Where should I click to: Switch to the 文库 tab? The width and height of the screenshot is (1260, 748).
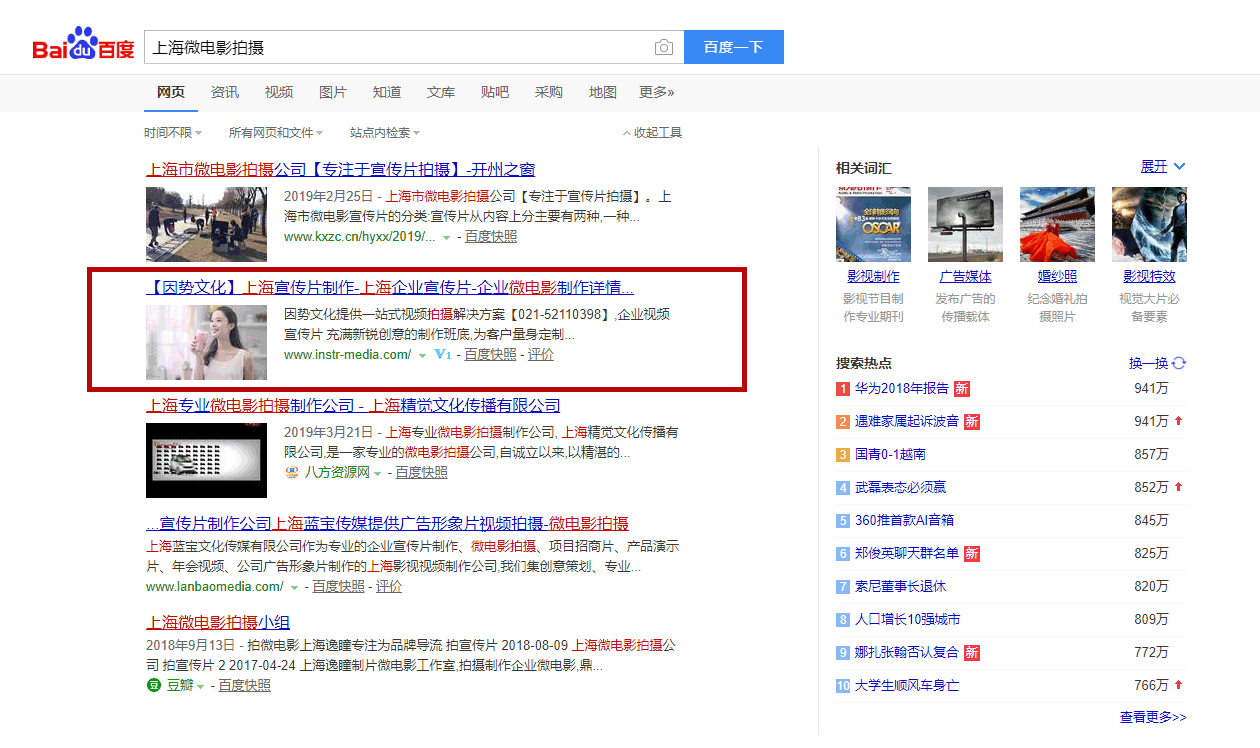tap(441, 92)
